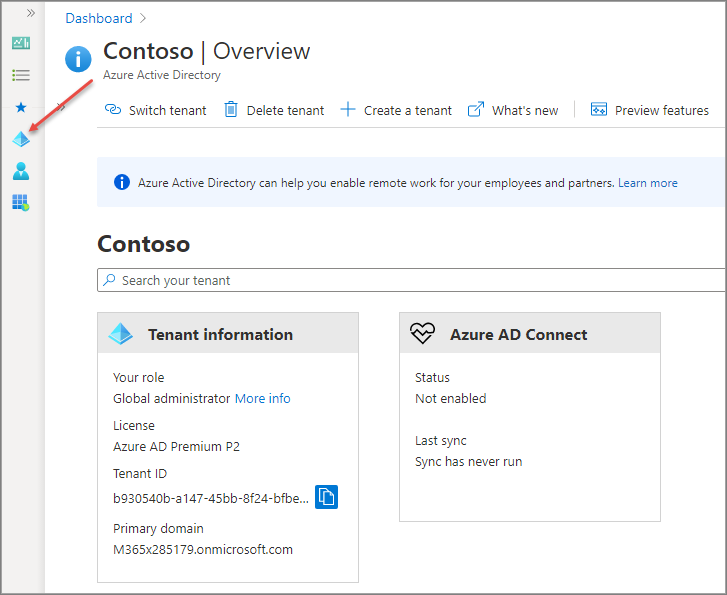This screenshot has height=595, width=727.
Task: Expand the left sidebar with double chevron
Action: [31, 13]
